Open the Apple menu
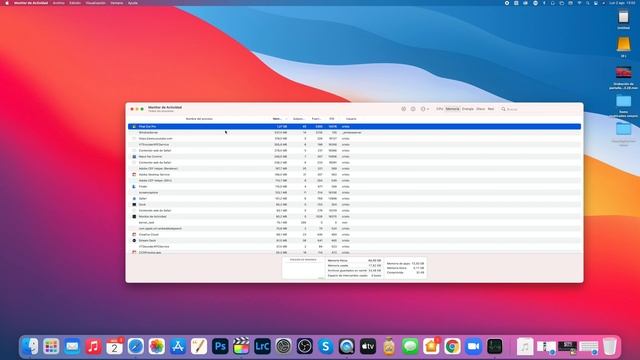 click(x=7, y=3)
